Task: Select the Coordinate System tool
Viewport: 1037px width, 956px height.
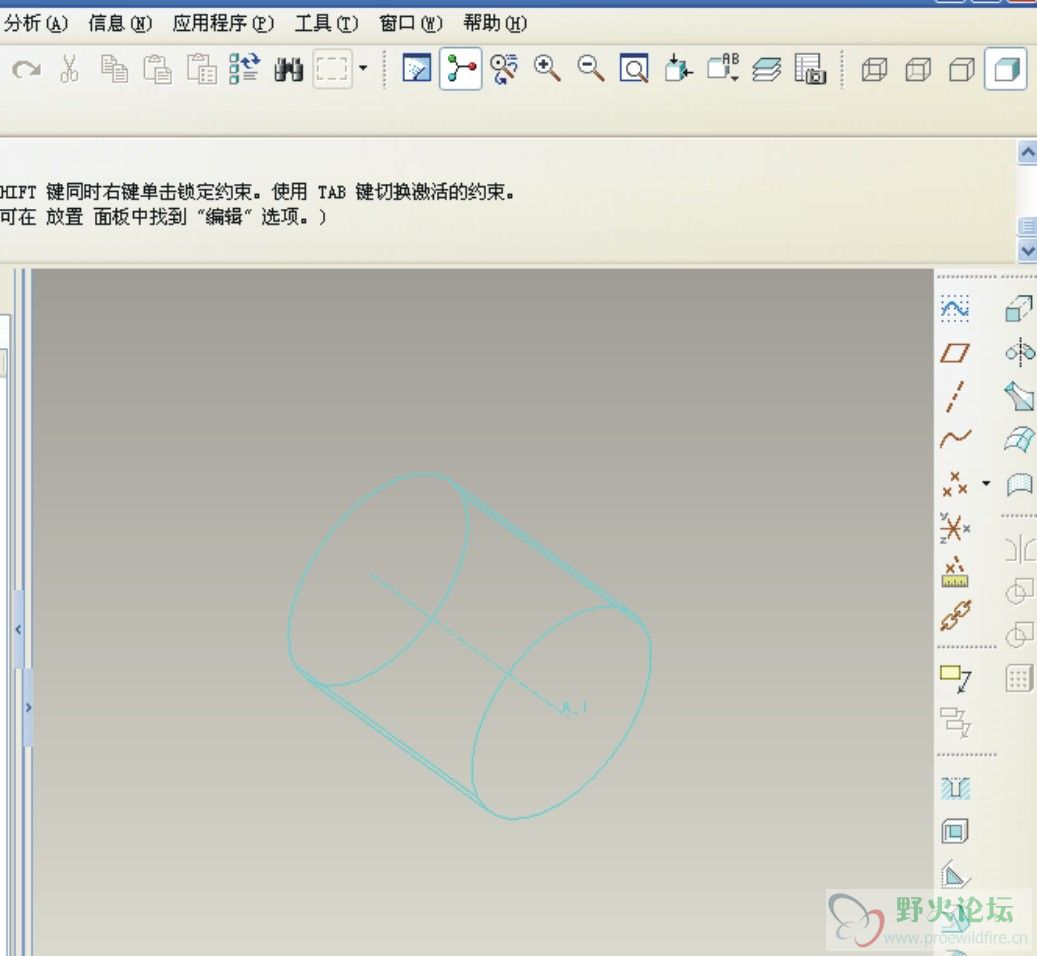Action: tap(955, 528)
